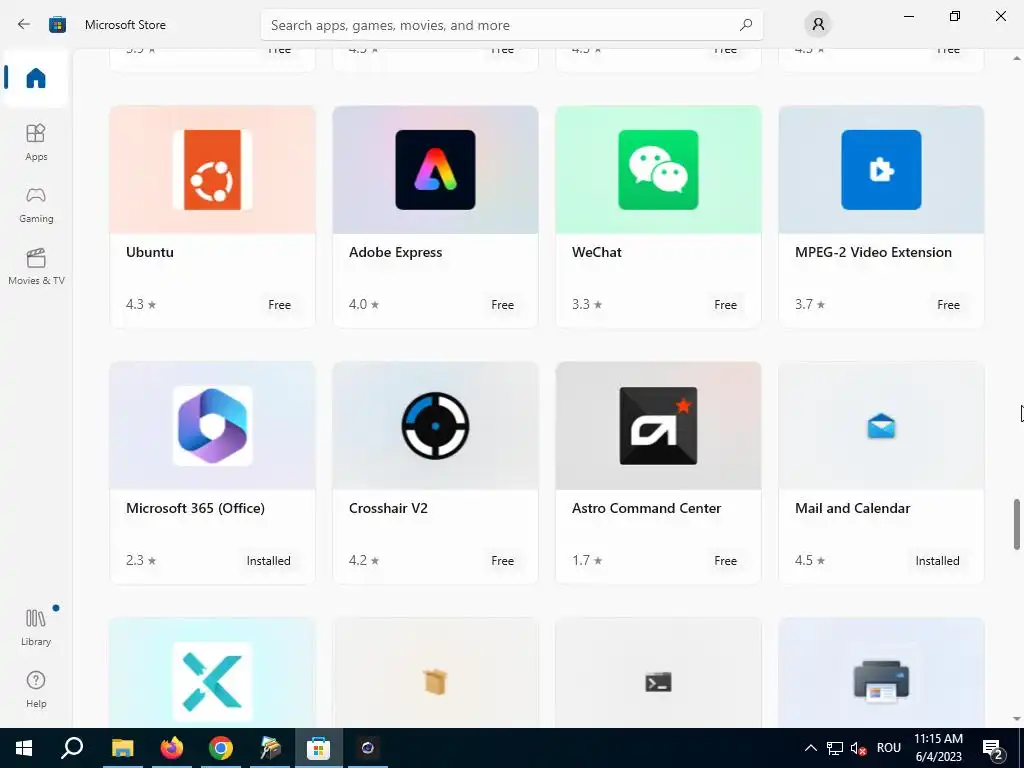Click the WeChat title text
This screenshot has width=1024, height=768.
point(596,252)
